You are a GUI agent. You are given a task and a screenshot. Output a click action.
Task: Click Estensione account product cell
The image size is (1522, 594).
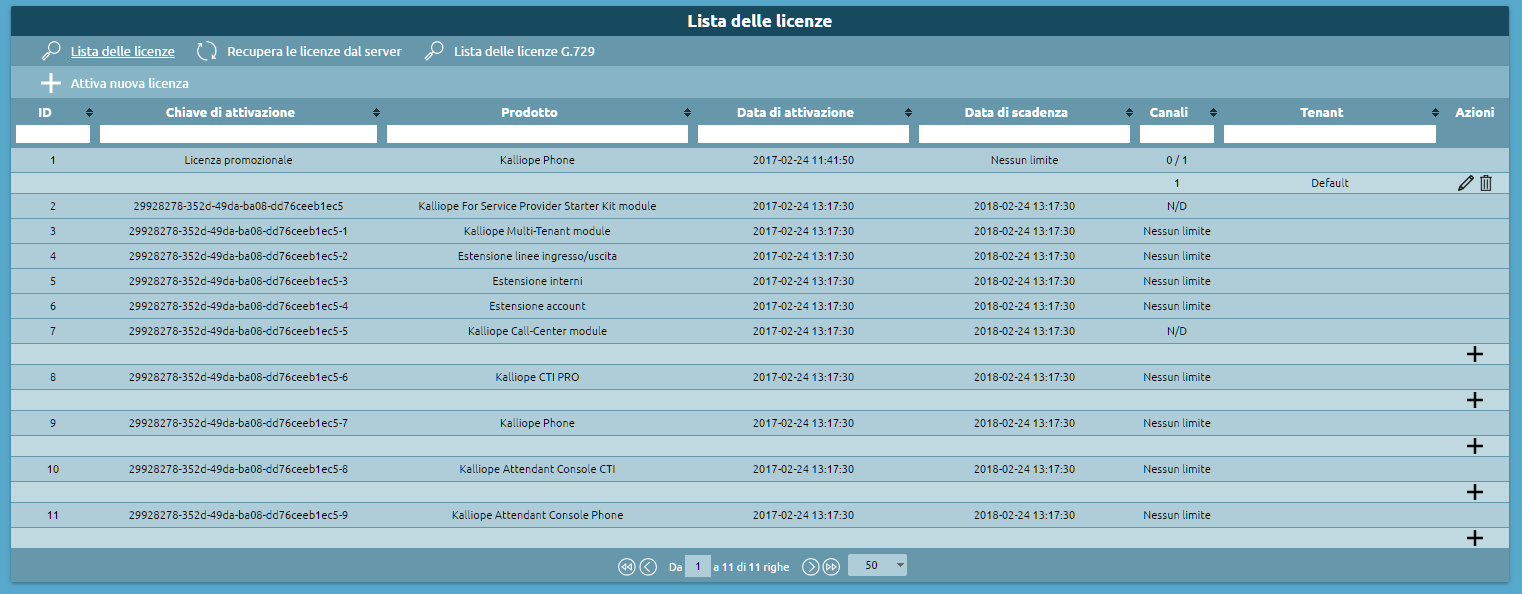click(537, 306)
